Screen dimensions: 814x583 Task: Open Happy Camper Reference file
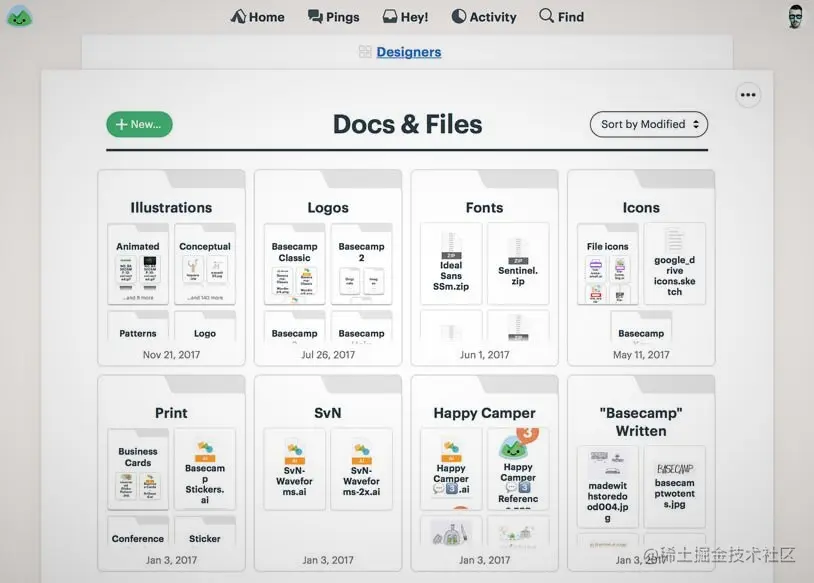518,469
